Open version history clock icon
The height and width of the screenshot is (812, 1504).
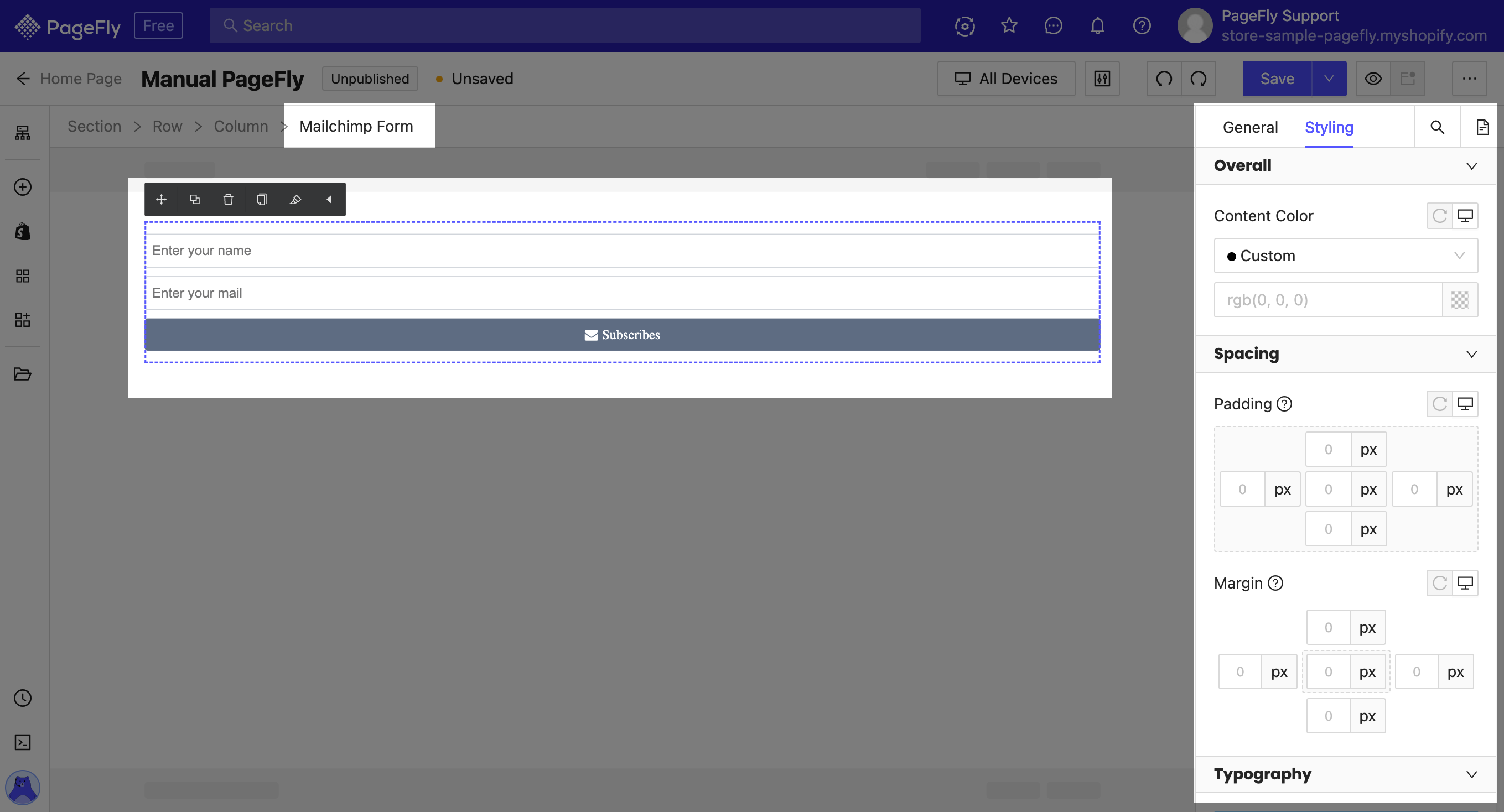[23, 698]
